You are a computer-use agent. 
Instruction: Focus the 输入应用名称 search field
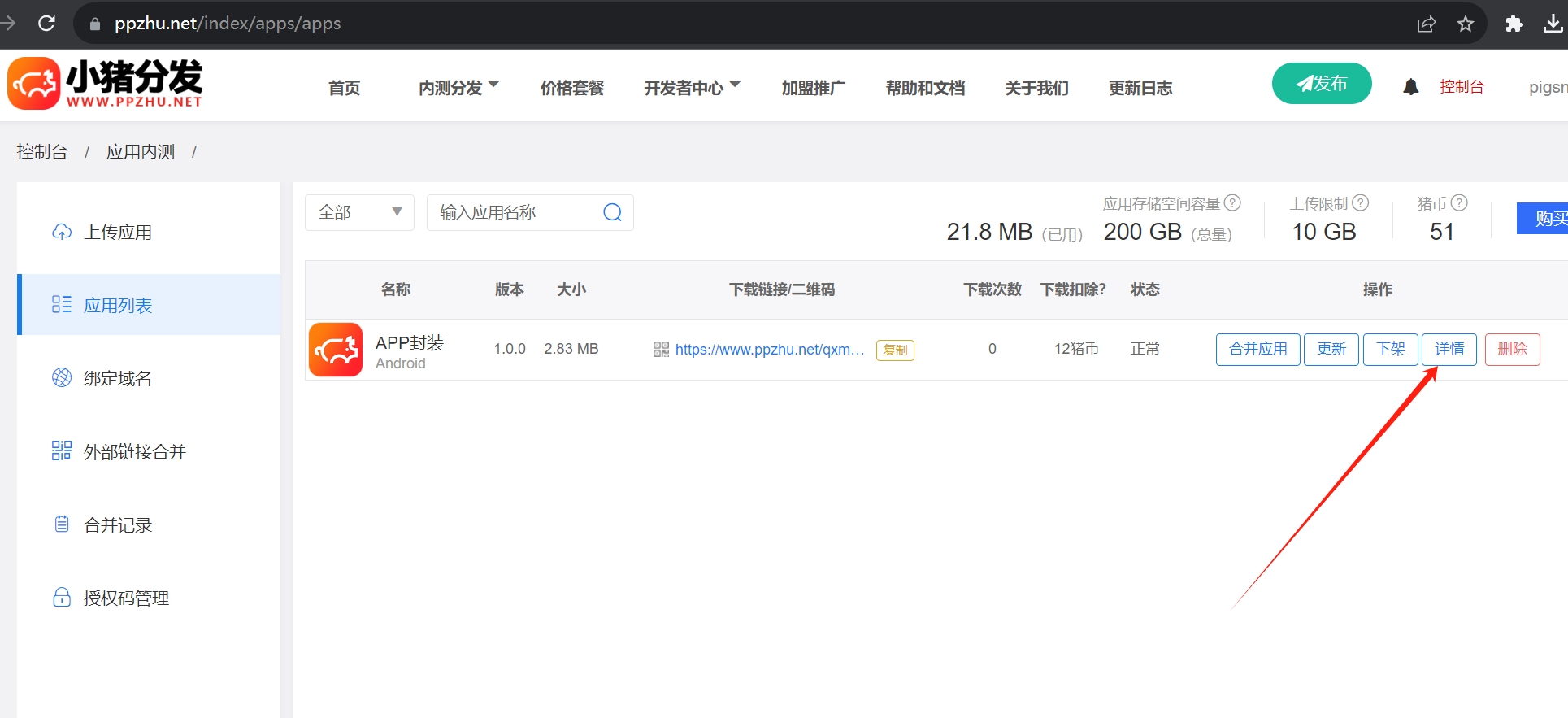point(516,212)
